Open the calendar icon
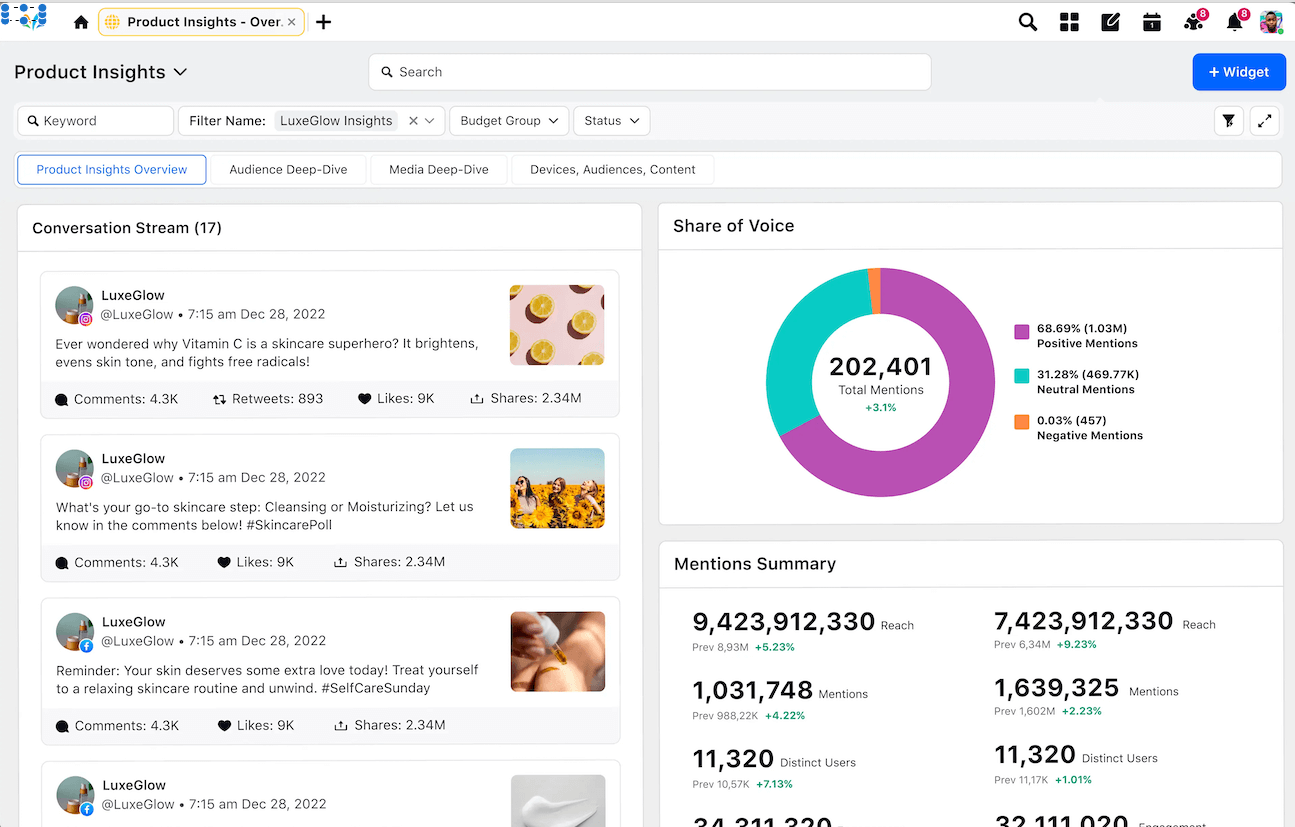The image size is (1295, 827). coord(1152,22)
